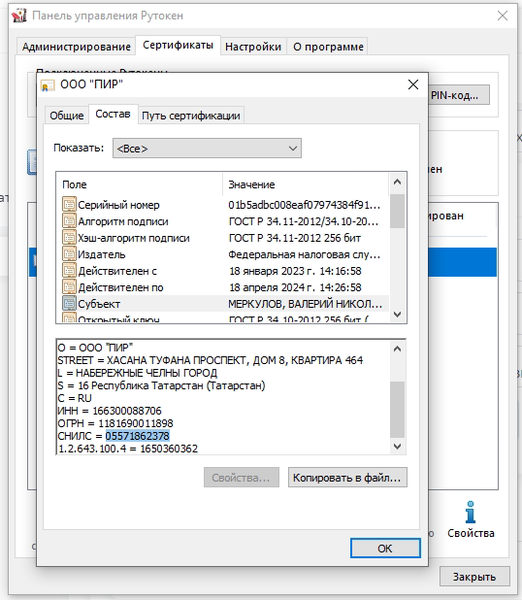The width and height of the screenshot is (522, 600).
Task: Click the Серийный номер field icon
Action: coord(69,205)
